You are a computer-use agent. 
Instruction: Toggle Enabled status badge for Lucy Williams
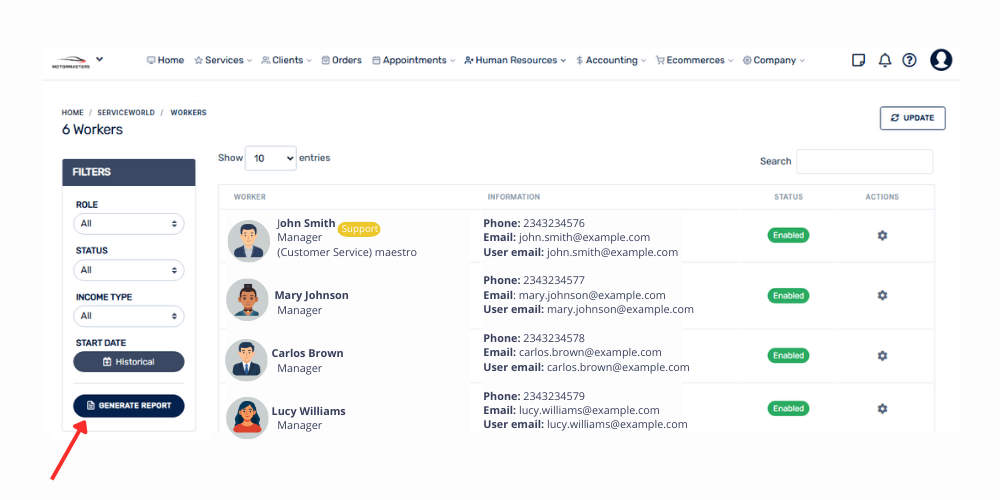pos(788,409)
